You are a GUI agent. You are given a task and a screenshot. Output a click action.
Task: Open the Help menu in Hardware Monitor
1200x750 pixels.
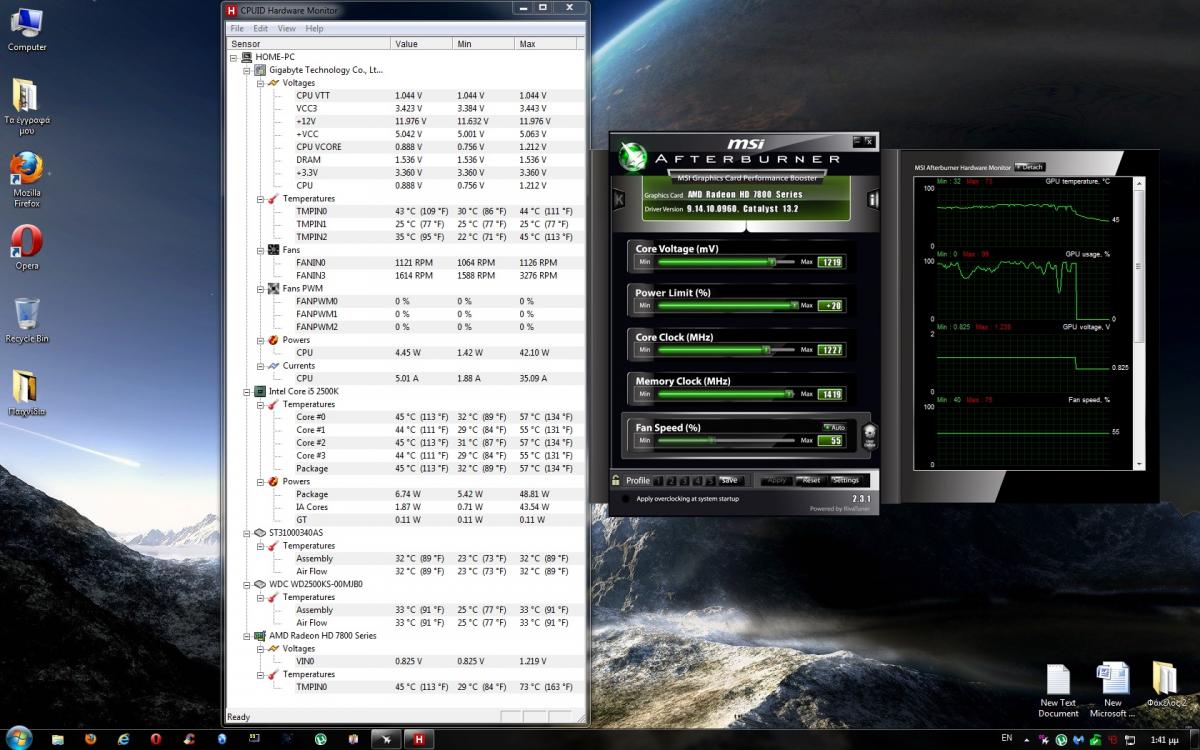pyautogui.click(x=315, y=29)
